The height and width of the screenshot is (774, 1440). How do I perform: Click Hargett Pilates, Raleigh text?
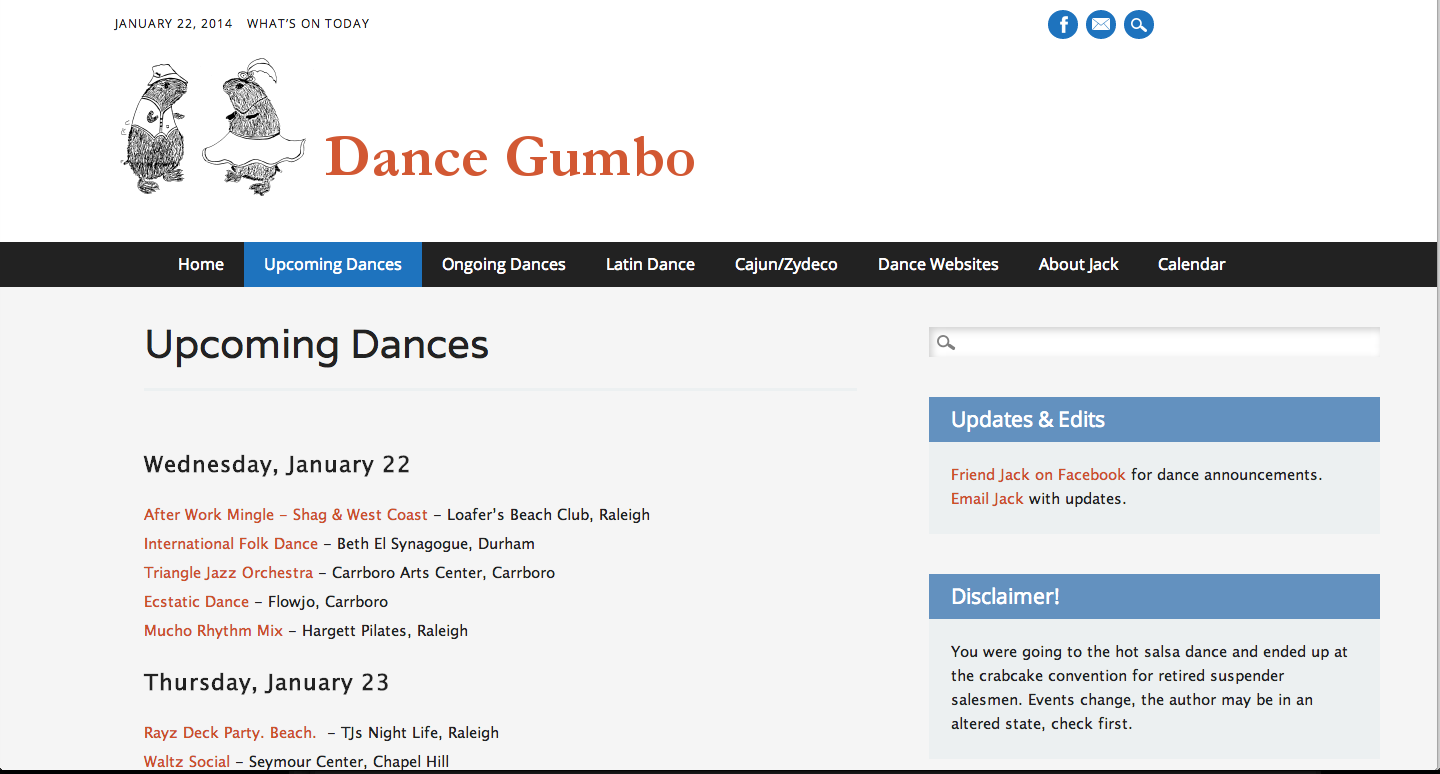[385, 631]
